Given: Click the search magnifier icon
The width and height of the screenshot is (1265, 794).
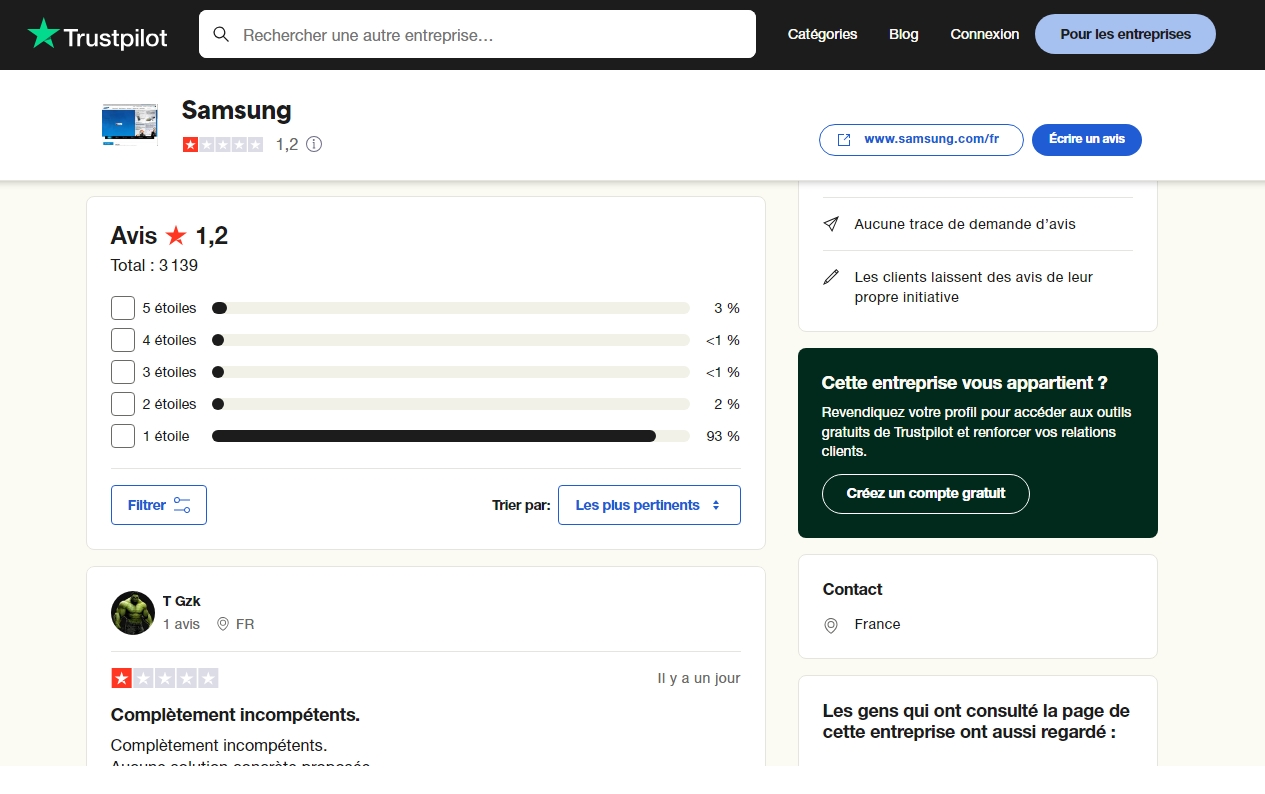Looking at the screenshot, I should pos(222,34).
